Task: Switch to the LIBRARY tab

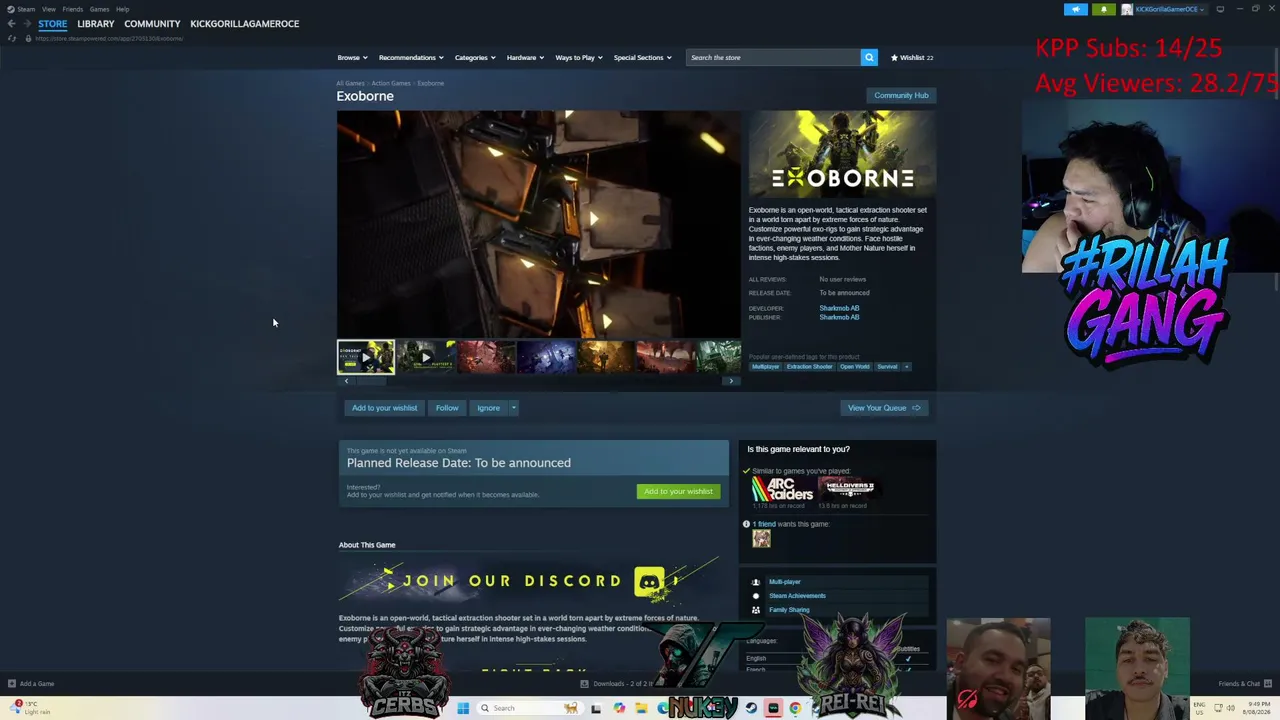Action: click(96, 23)
